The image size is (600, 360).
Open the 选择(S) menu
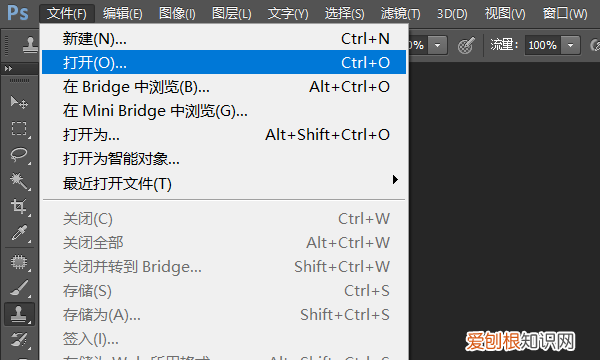pos(344,14)
